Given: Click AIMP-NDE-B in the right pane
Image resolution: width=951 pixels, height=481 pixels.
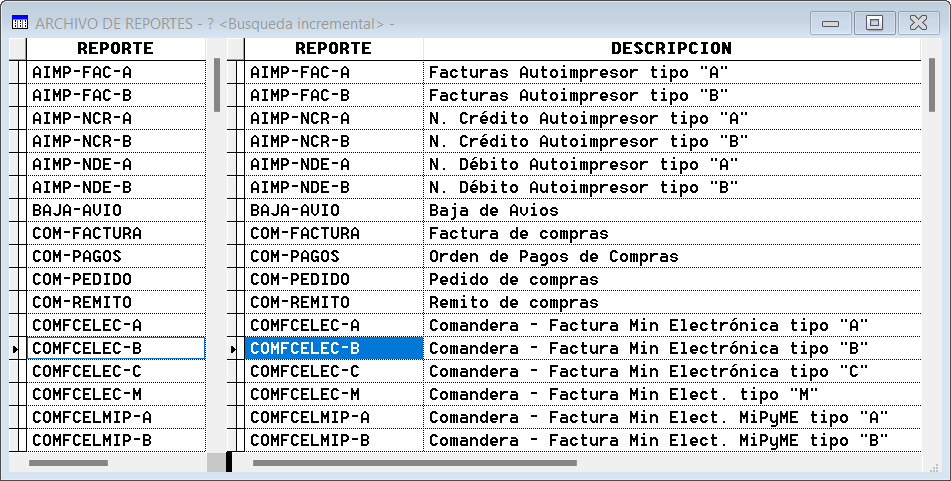Looking at the screenshot, I should point(334,187).
